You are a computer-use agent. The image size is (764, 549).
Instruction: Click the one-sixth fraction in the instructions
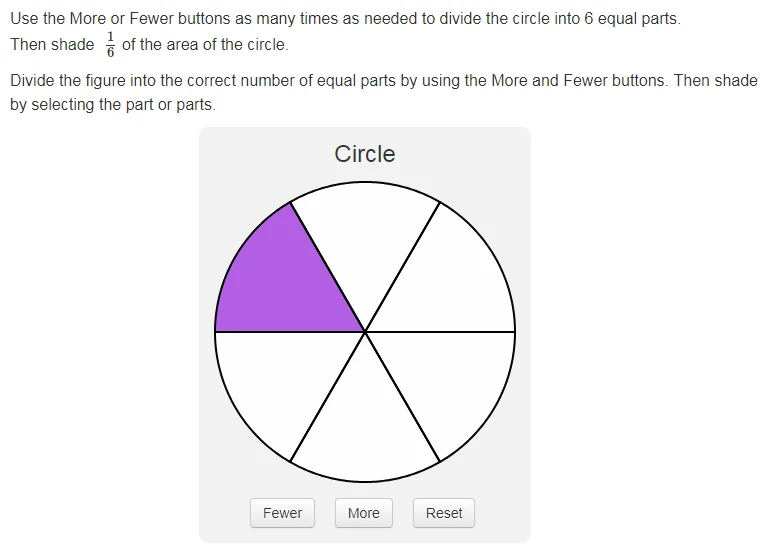(x=111, y=45)
